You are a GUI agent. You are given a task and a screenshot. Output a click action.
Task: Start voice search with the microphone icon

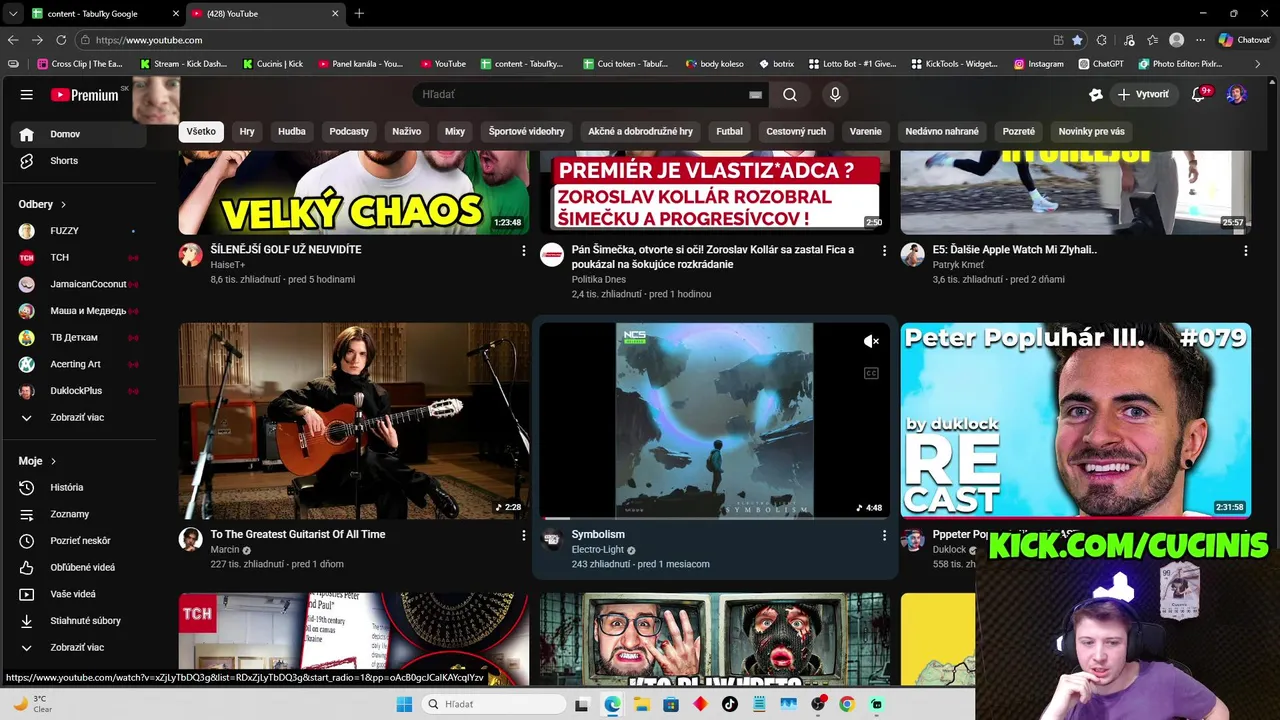[x=835, y=95]
